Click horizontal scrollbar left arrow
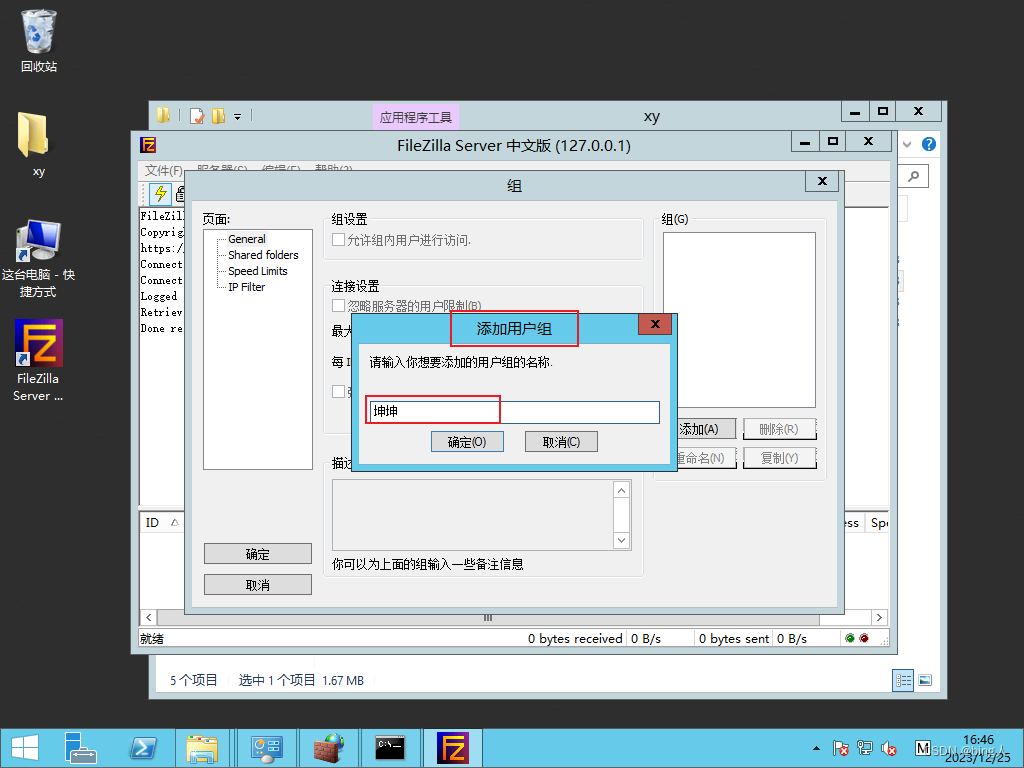The height and width of the screenshot is (768, 1024). pos(148,617)
